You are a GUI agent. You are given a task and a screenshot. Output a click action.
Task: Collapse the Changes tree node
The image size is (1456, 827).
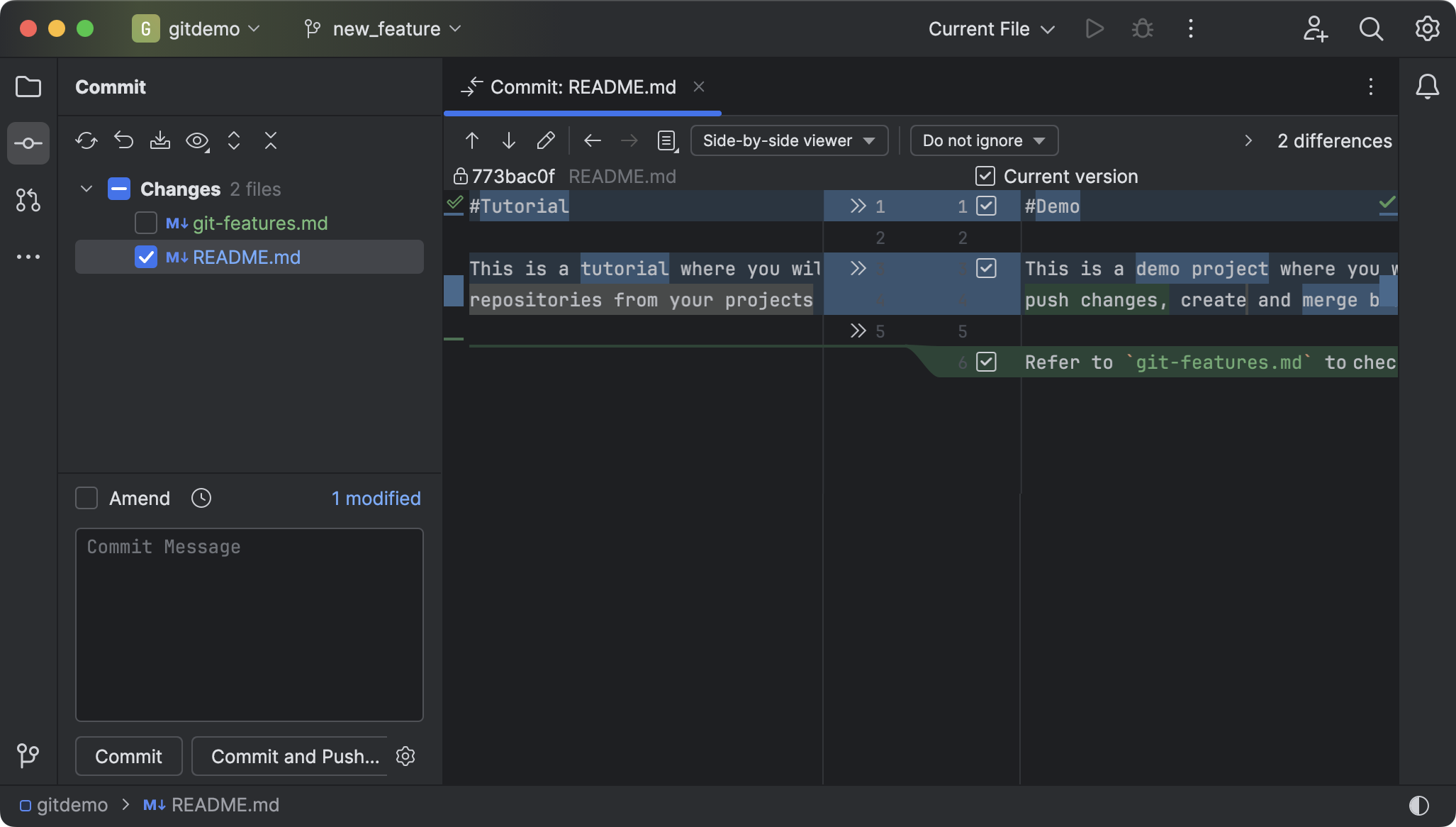[x=85, y=189]
